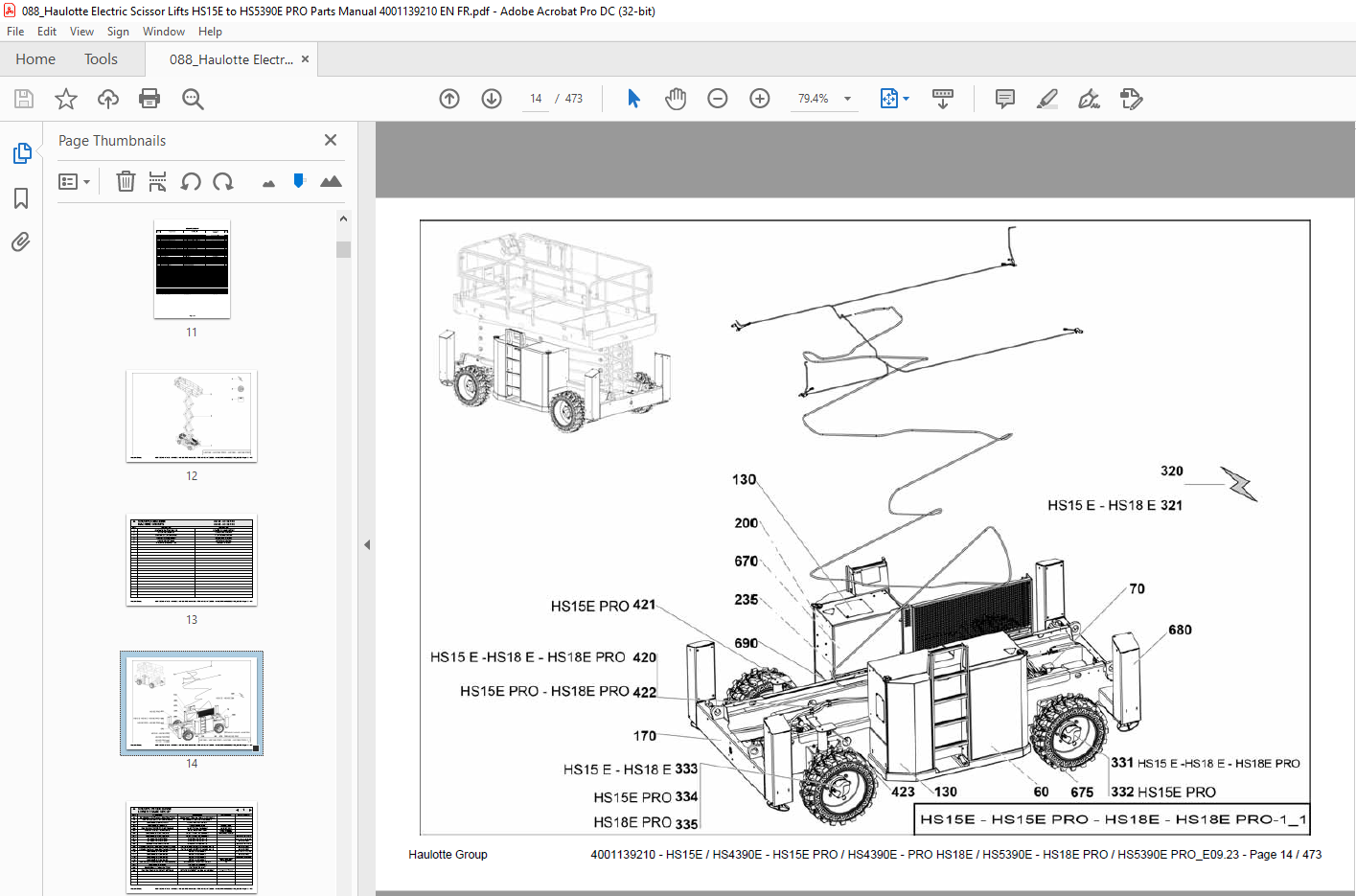Select page 12 thumbnail
This screenshot has height=896, width=1356.
point(192,417)
